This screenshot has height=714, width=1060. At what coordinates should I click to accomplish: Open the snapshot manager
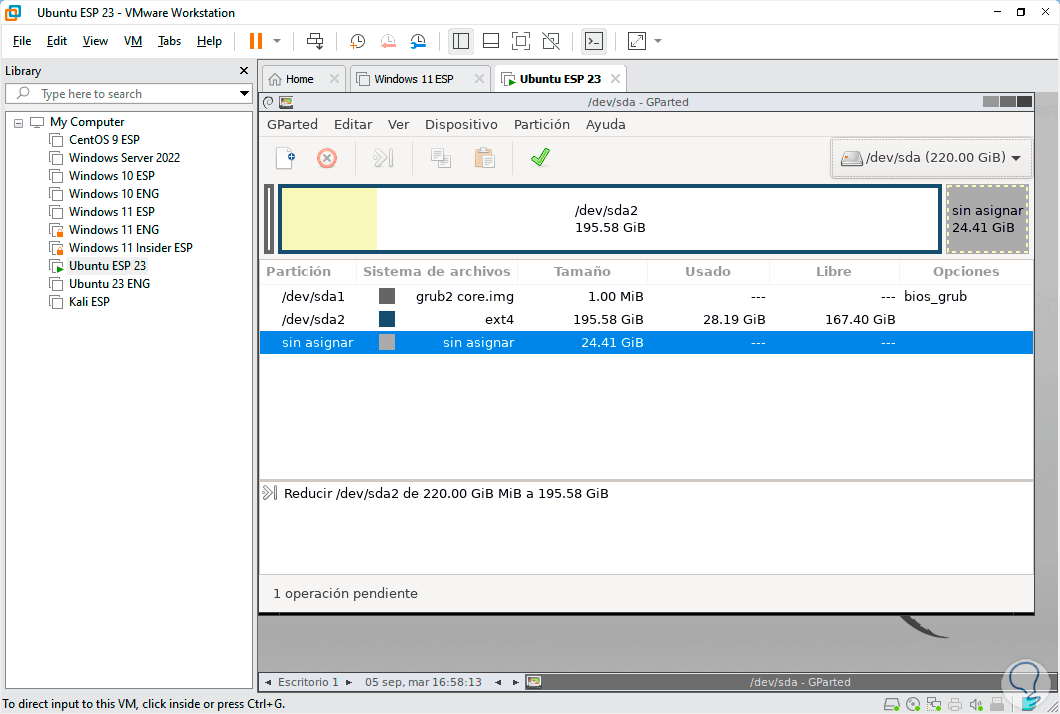pos(418,41)
